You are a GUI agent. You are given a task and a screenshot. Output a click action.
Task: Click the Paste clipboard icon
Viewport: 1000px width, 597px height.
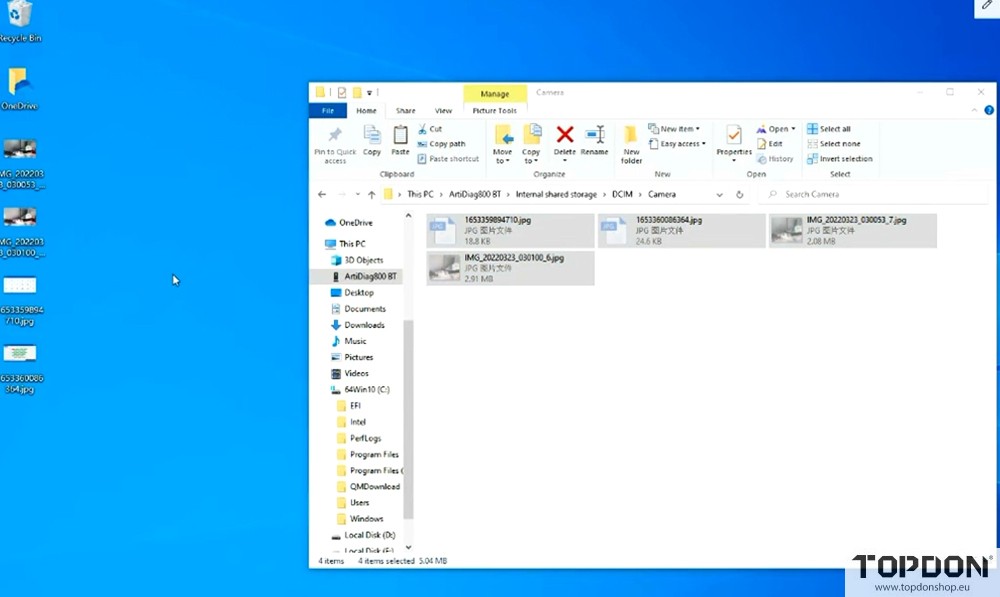tap(400, 135)
